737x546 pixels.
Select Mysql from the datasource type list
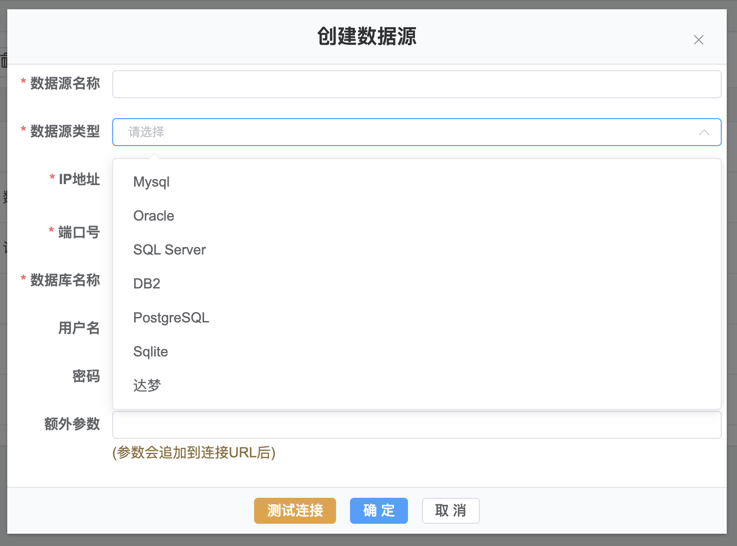point(152,182)
